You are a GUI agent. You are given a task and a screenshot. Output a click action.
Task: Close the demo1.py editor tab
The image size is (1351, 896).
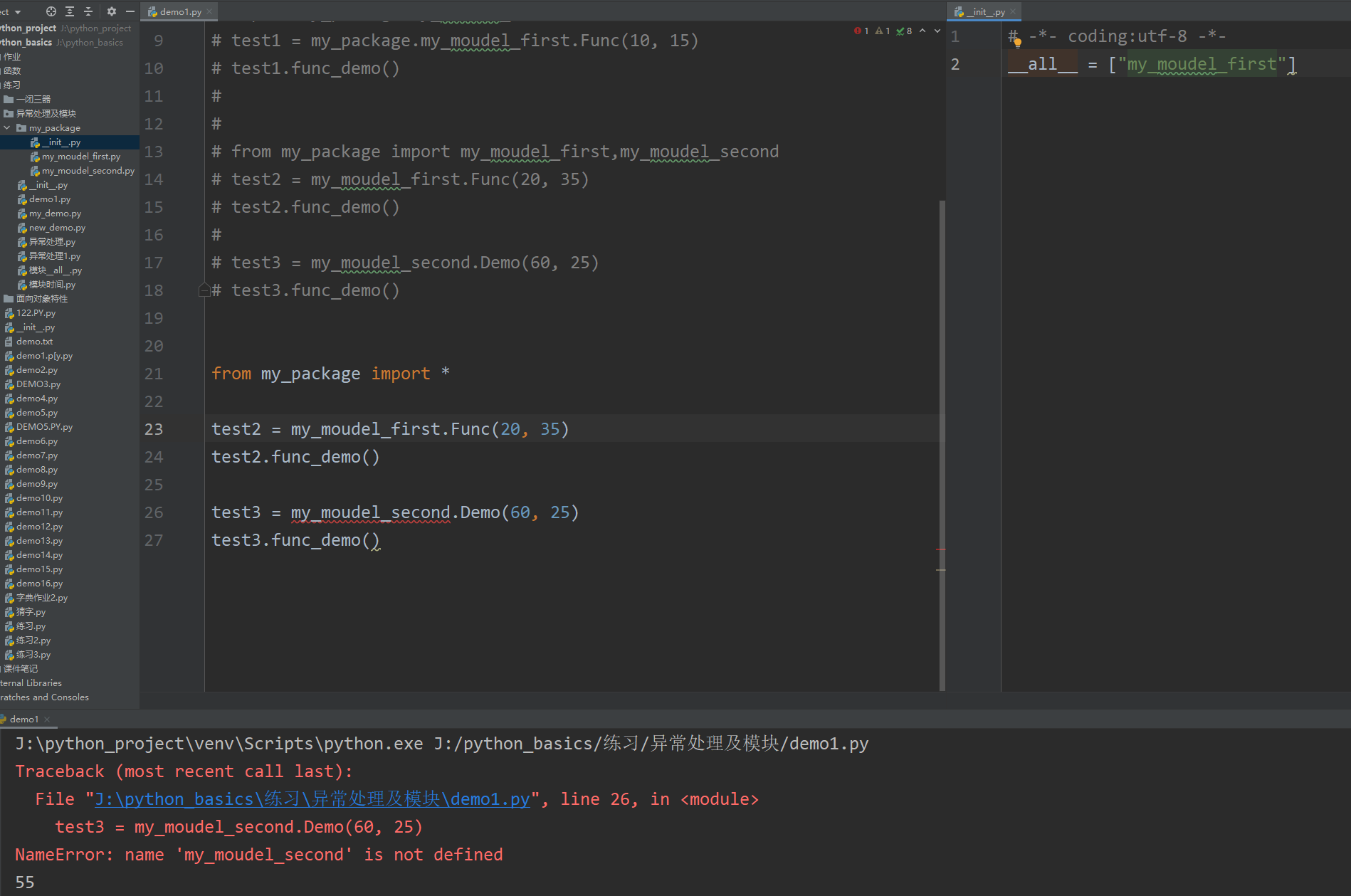click(x=209, y=12)
